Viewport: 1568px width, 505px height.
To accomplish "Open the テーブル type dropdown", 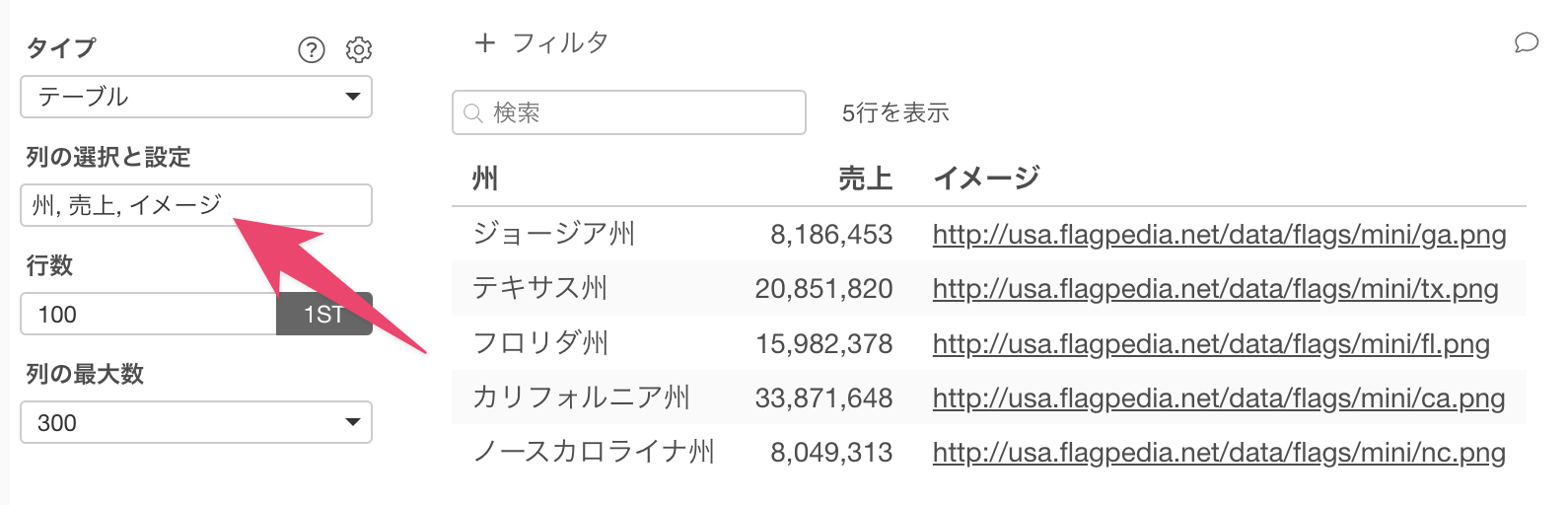I will [196, 97].
